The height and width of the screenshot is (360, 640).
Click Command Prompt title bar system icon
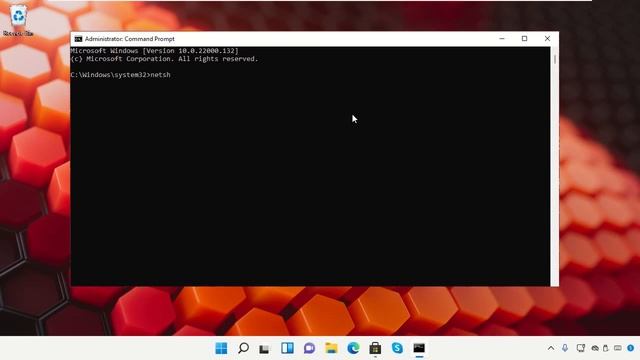coord(78,39)
